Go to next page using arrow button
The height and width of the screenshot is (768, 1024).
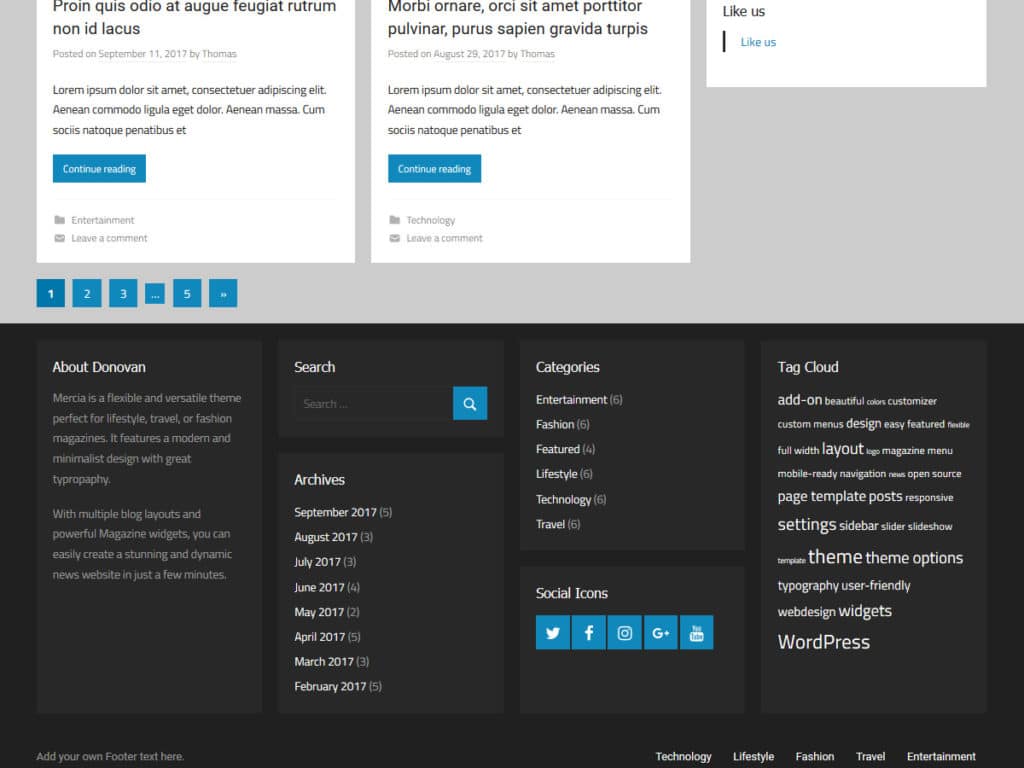coord(223,293)
